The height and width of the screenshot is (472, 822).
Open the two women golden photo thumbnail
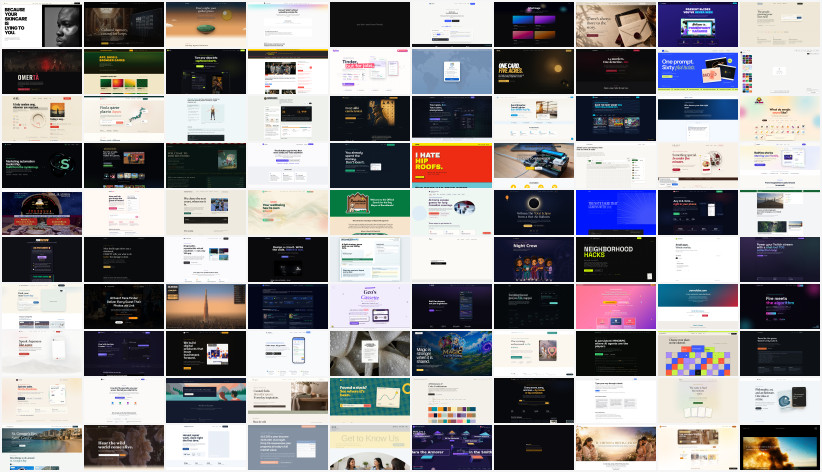coord(616,447)
